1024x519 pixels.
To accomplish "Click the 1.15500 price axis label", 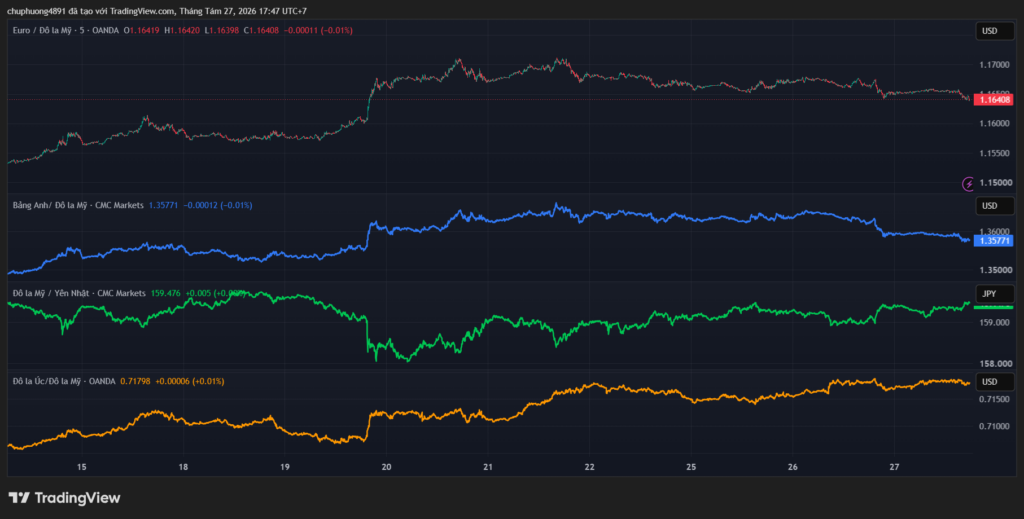I will pos(993,153).
